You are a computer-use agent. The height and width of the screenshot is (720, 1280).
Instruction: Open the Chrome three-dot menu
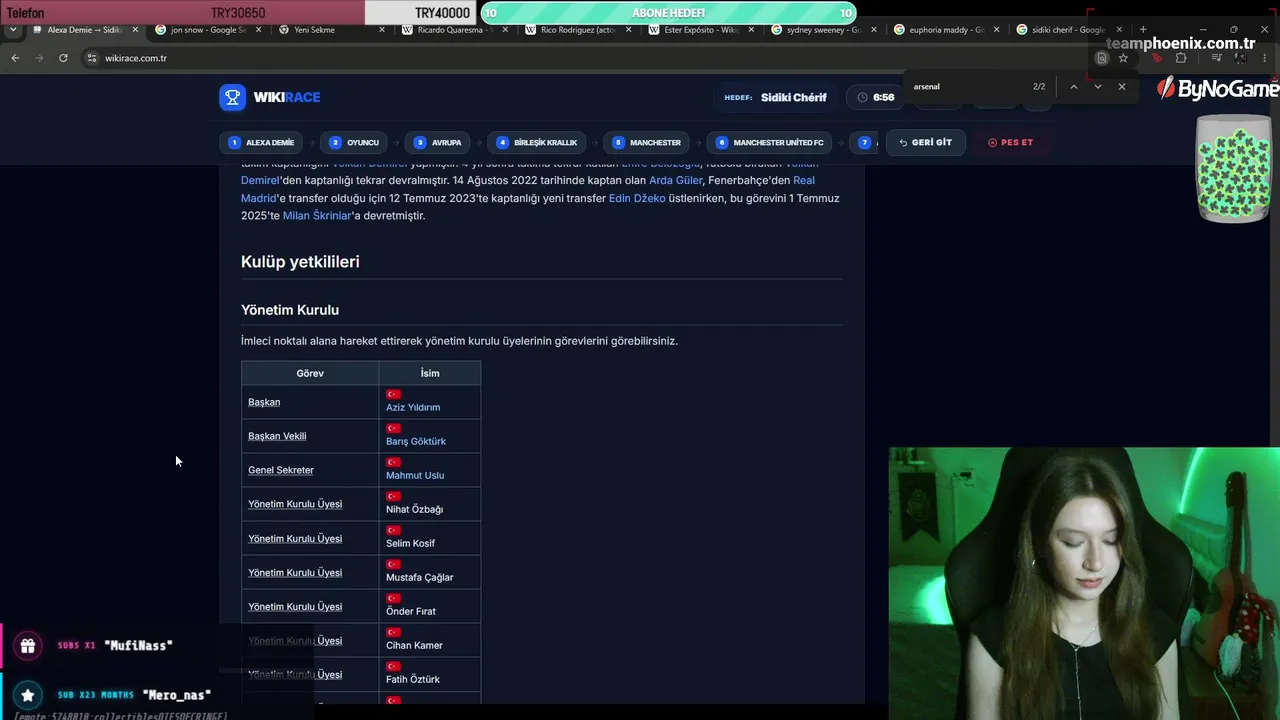[1267, 58]
